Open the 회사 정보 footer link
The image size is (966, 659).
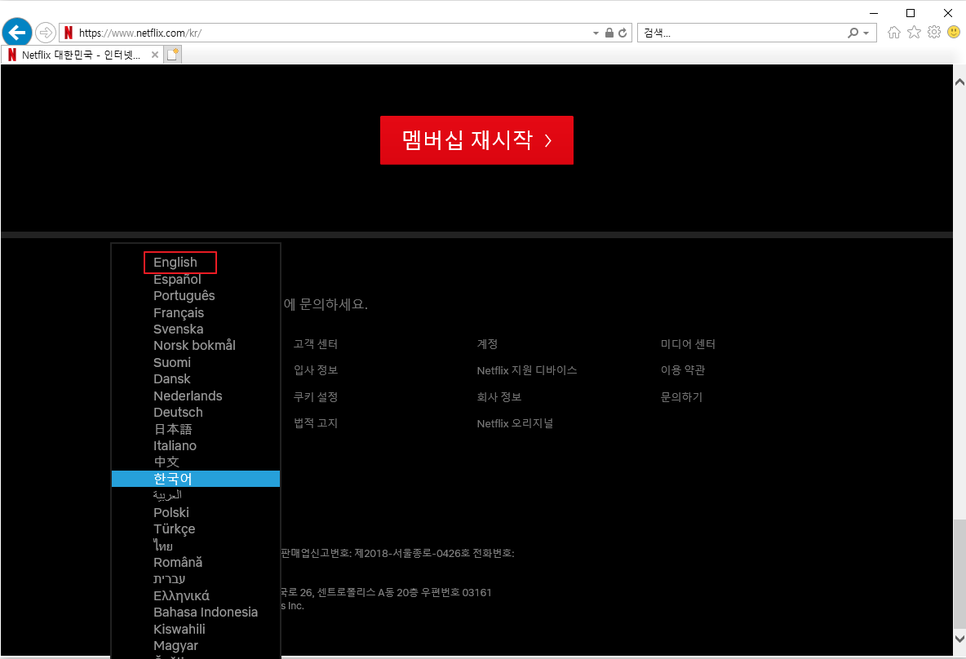[499, 397]
